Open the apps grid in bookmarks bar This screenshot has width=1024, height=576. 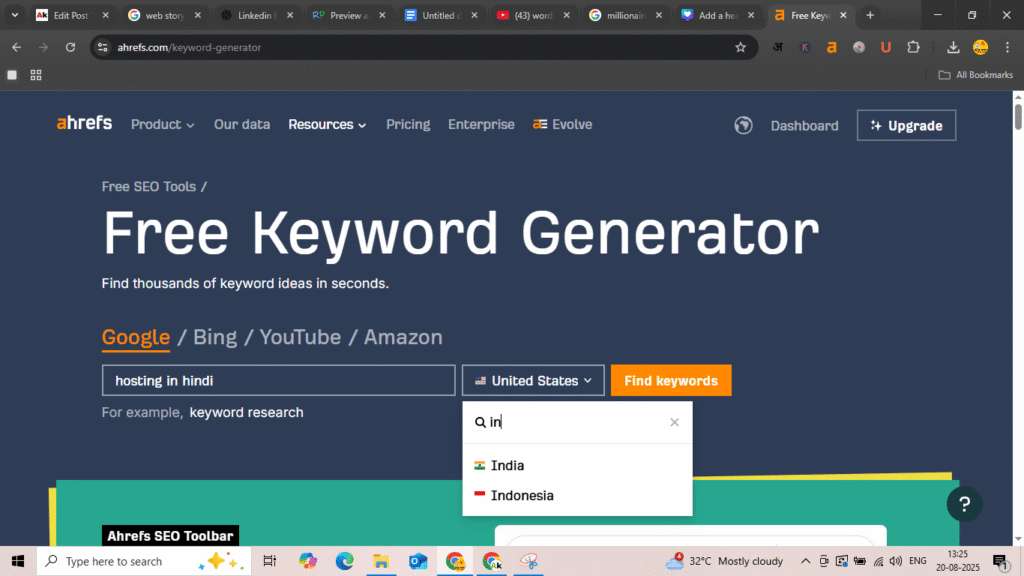coord(36,75)
